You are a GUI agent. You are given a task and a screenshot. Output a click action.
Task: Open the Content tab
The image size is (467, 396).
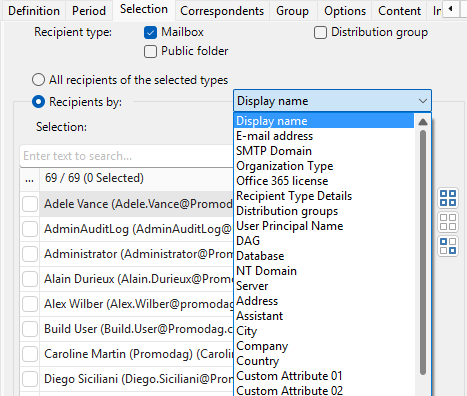399,11
